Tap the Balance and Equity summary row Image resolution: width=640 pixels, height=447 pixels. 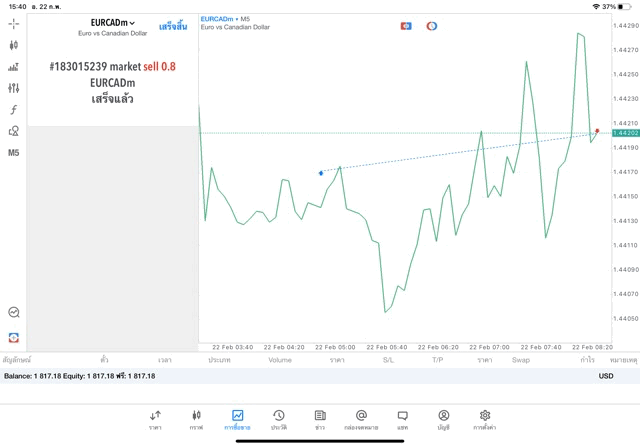[x=80, y=376]
